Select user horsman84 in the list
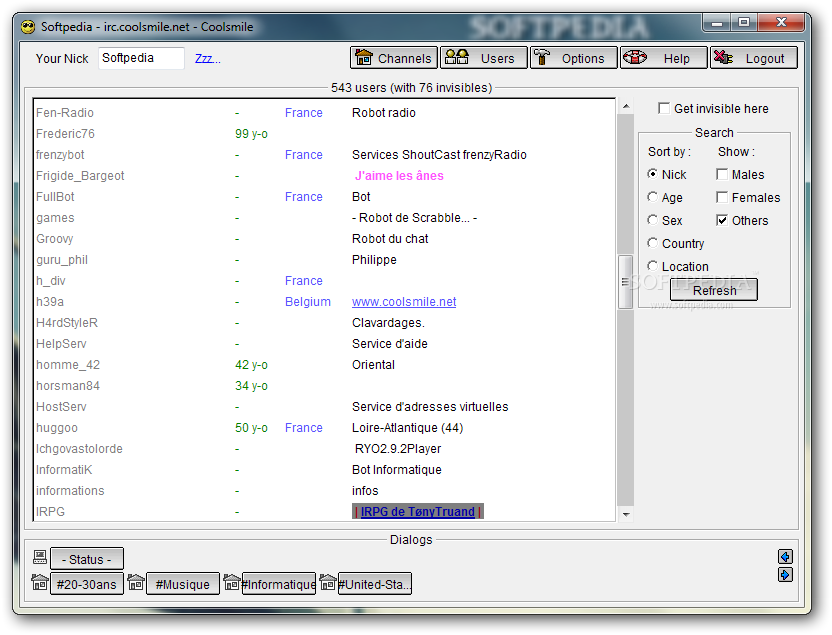This screenshot has height=635, width=832. [68, 386]
